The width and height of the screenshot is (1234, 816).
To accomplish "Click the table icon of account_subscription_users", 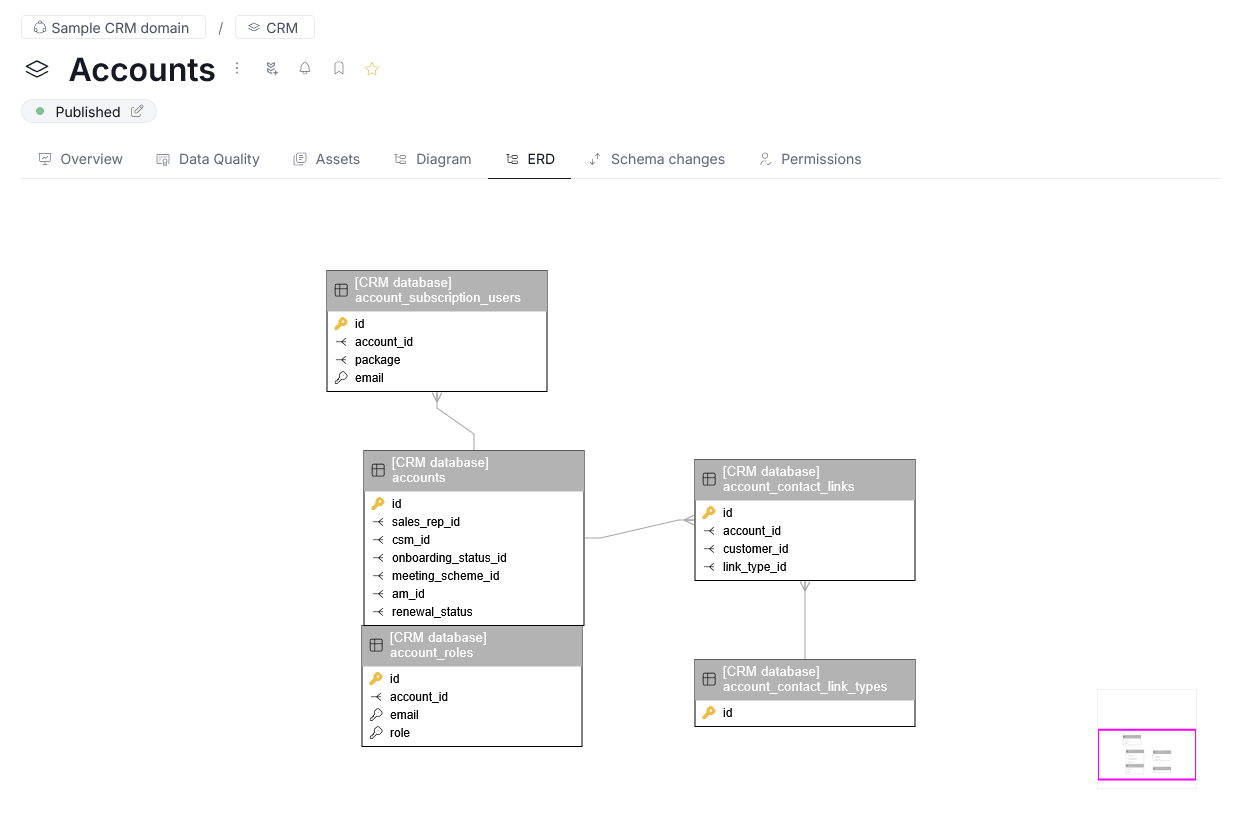I will click(x=341, y=290).
